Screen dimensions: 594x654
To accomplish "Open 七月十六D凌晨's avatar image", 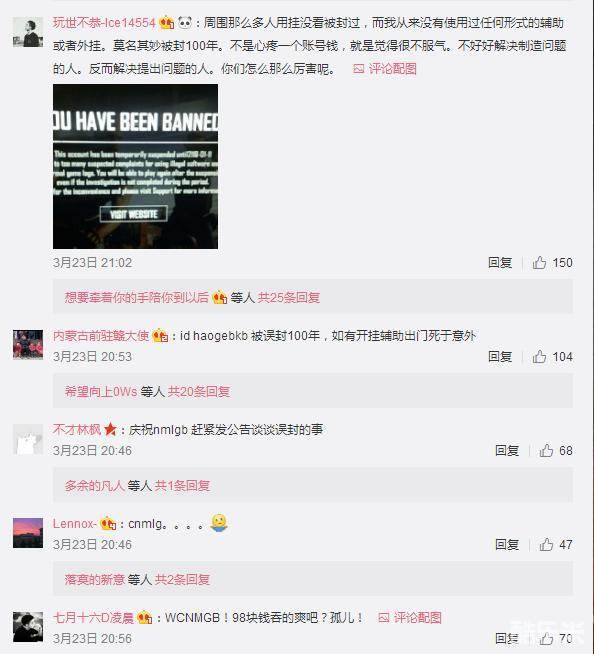I will coord(28,627).
